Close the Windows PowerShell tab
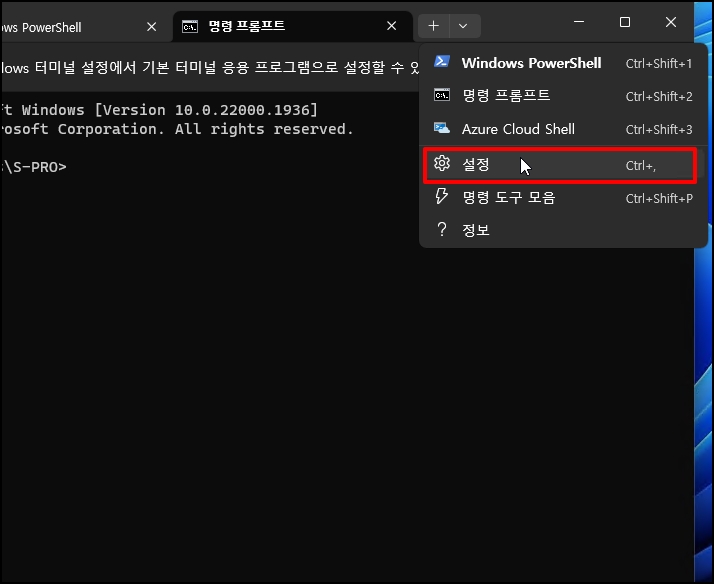 pos(152,27)
